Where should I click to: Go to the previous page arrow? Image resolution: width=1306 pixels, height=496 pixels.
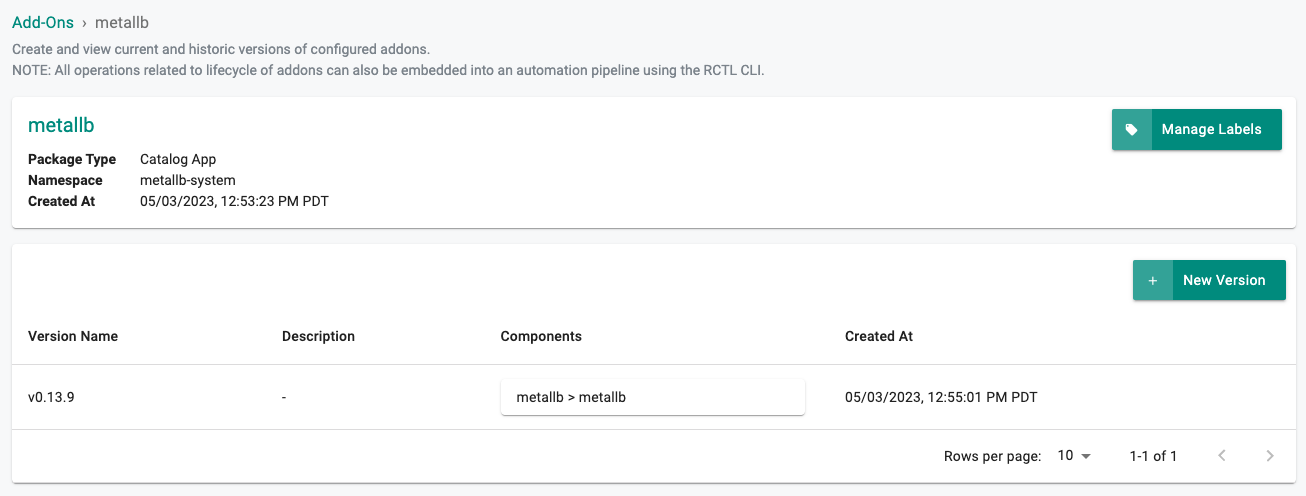coord(1222,456)
